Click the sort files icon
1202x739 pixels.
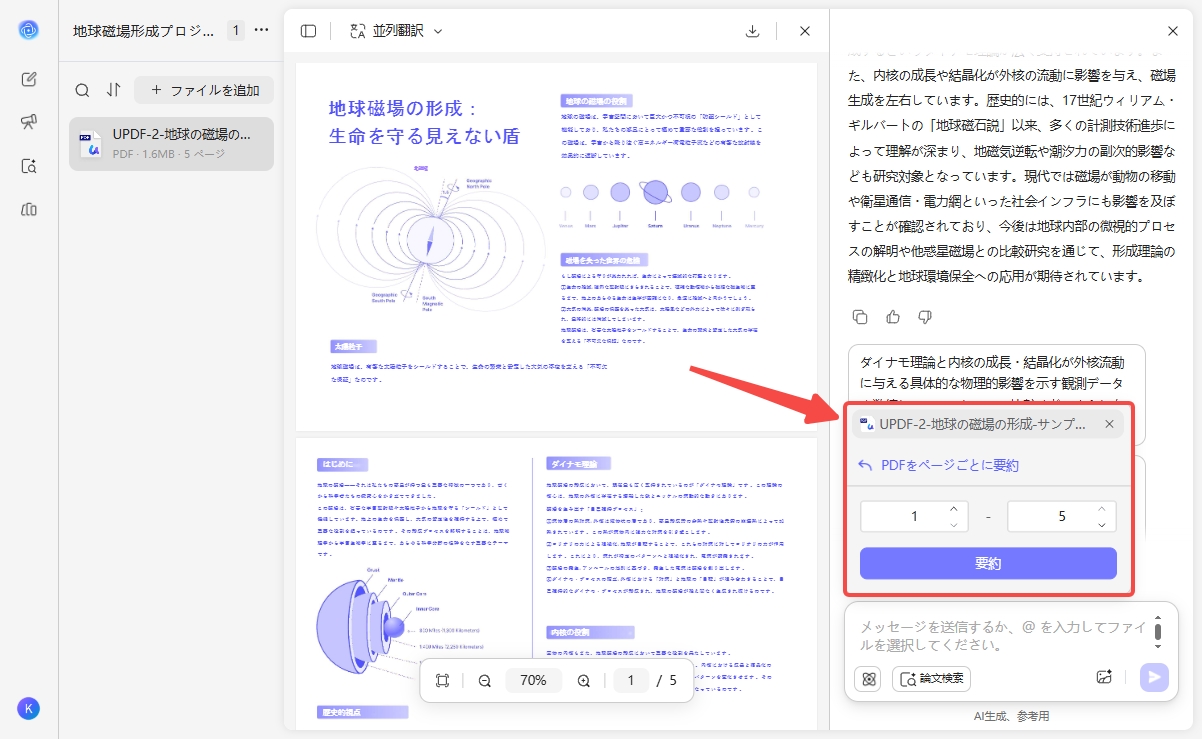click(113, 90)
